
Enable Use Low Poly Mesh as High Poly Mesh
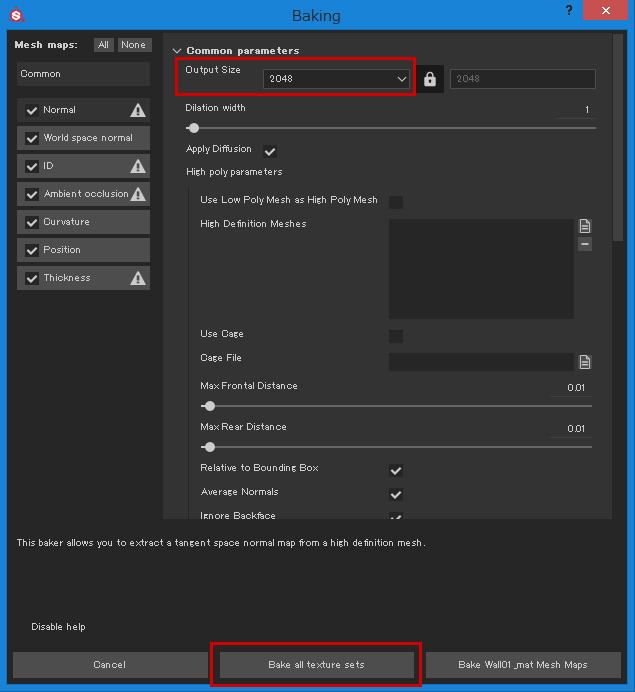(396, 202)
